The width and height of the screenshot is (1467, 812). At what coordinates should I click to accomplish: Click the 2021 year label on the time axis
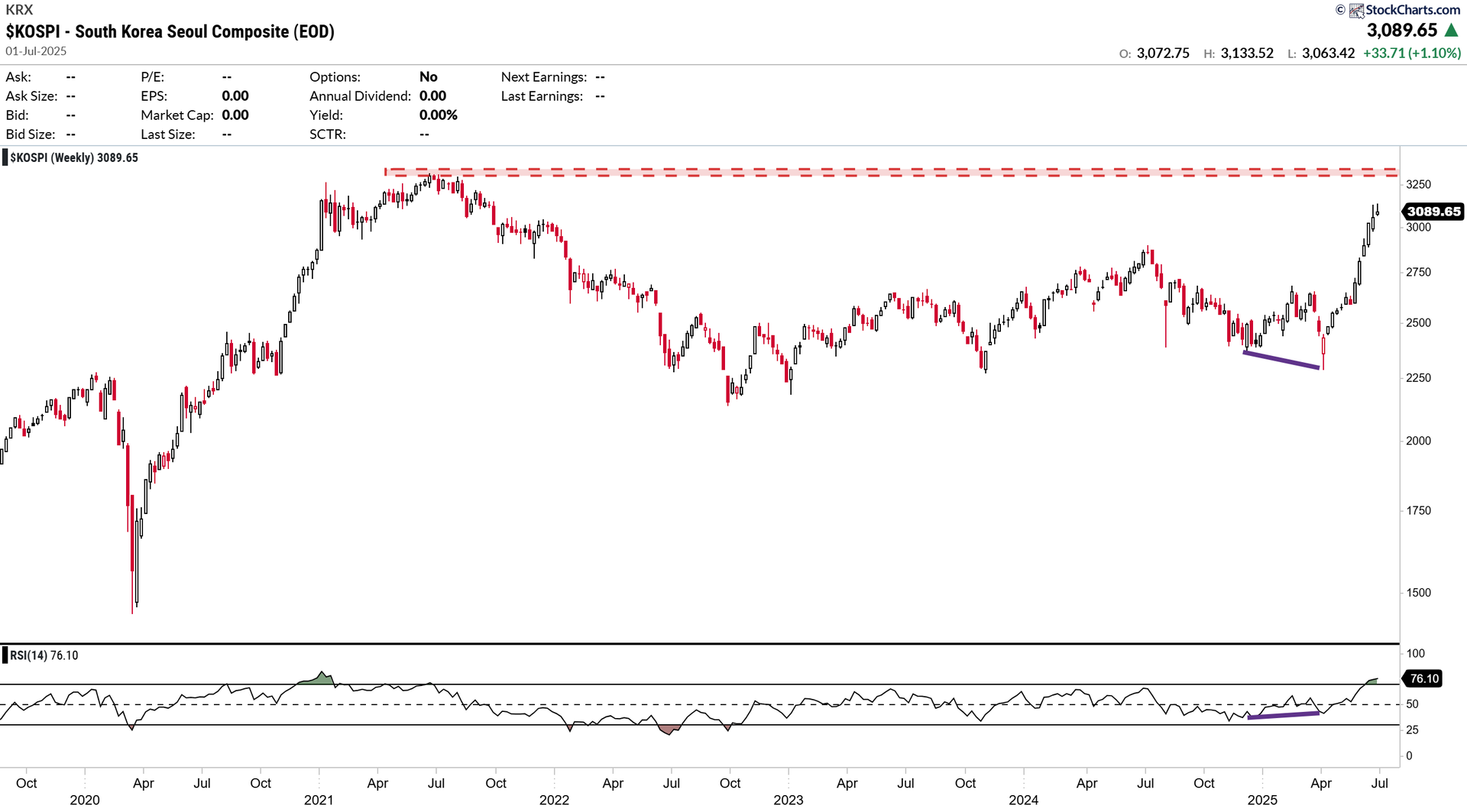319,800
